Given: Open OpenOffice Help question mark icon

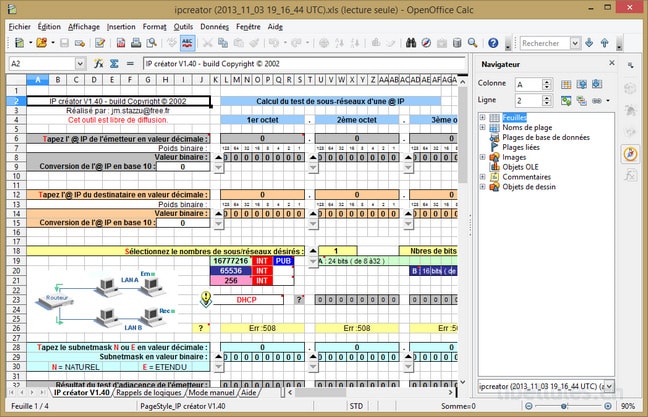Looking at the screenshot, I should (493, 43).
